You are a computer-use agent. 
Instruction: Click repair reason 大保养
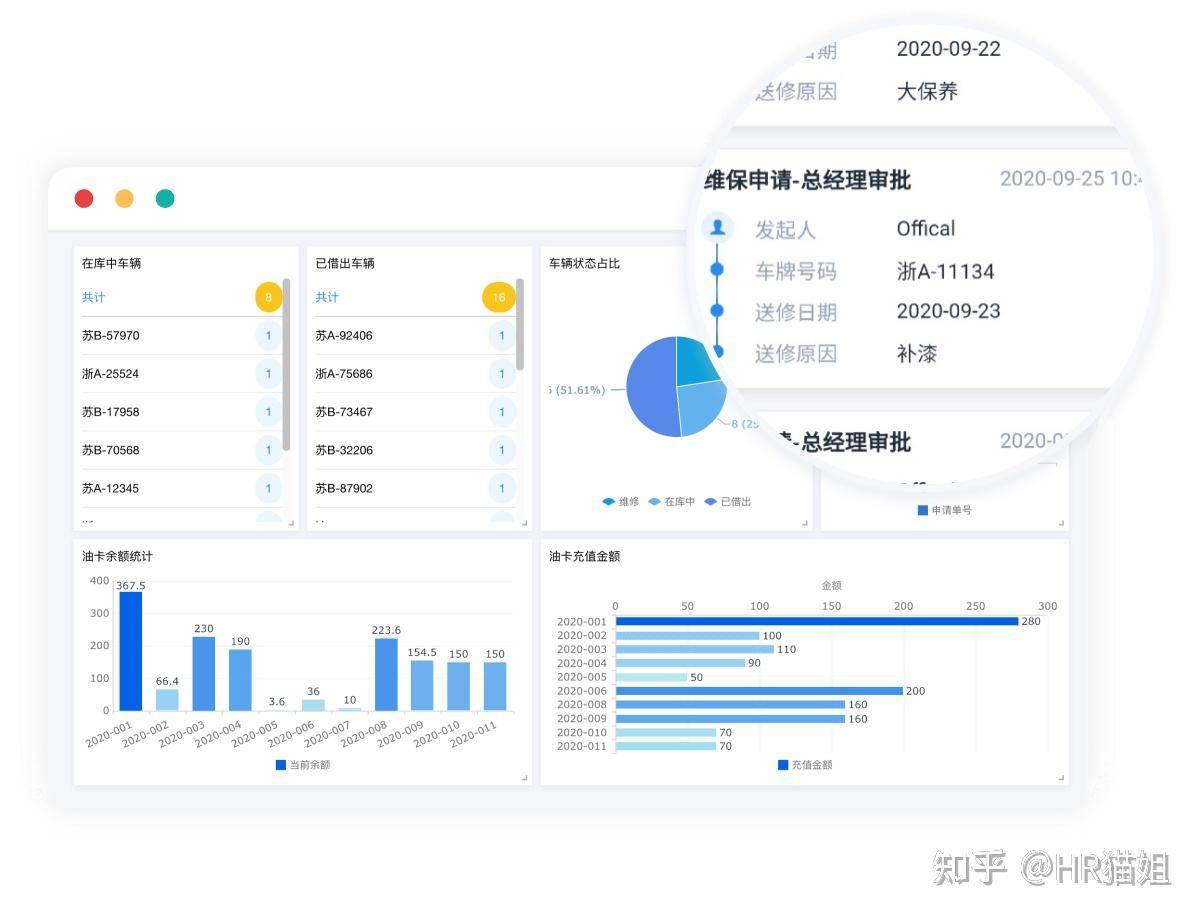927,91
